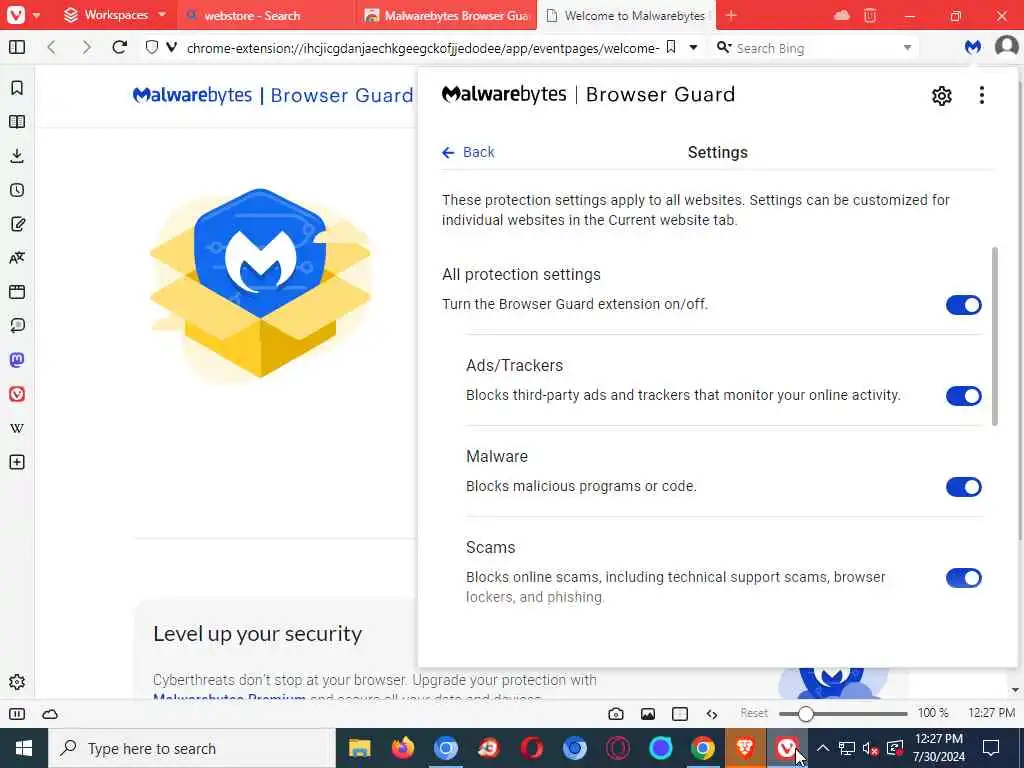The height and width of the screenshot is (768, 1024).
Task: Open the user profile avatar
Action: [1006, 47]
